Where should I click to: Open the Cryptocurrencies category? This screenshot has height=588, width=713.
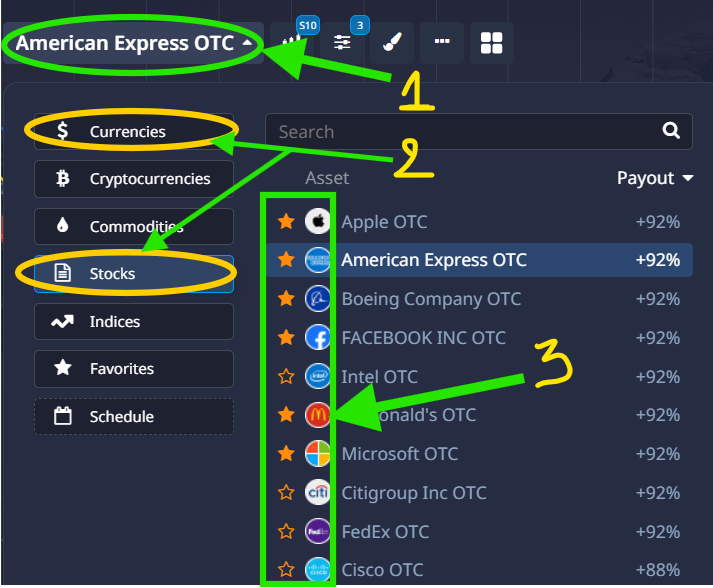[x=133, y=179]
